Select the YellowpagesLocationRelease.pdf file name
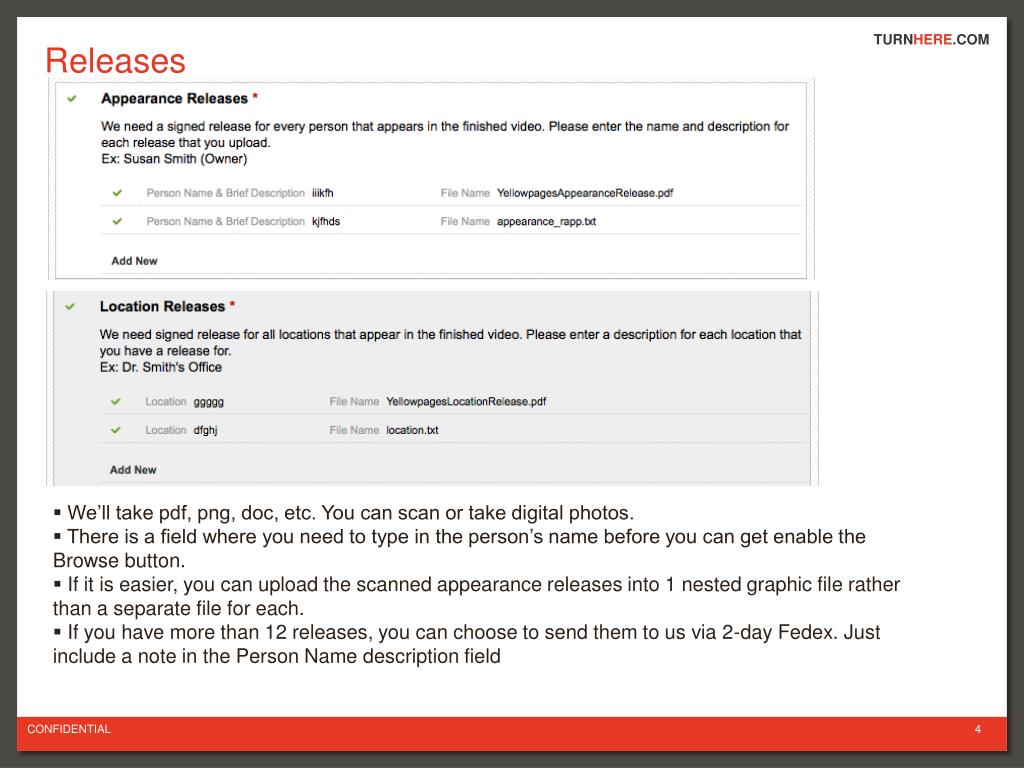This screenshot has height=768, width=1024. click(x=466, y=401)
